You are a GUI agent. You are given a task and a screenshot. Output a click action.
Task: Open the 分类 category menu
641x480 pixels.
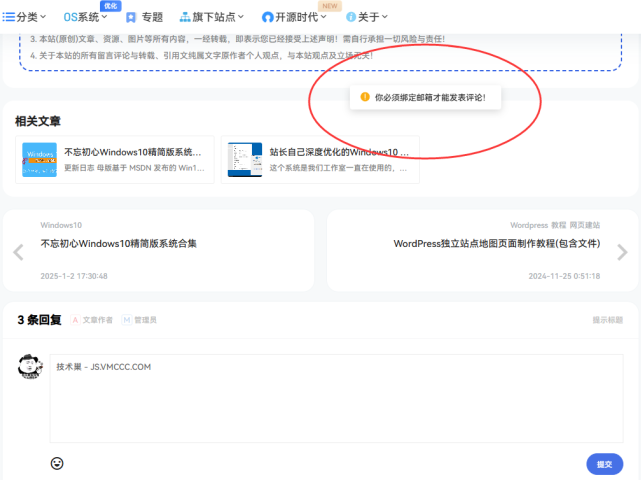tap(24, 17)
